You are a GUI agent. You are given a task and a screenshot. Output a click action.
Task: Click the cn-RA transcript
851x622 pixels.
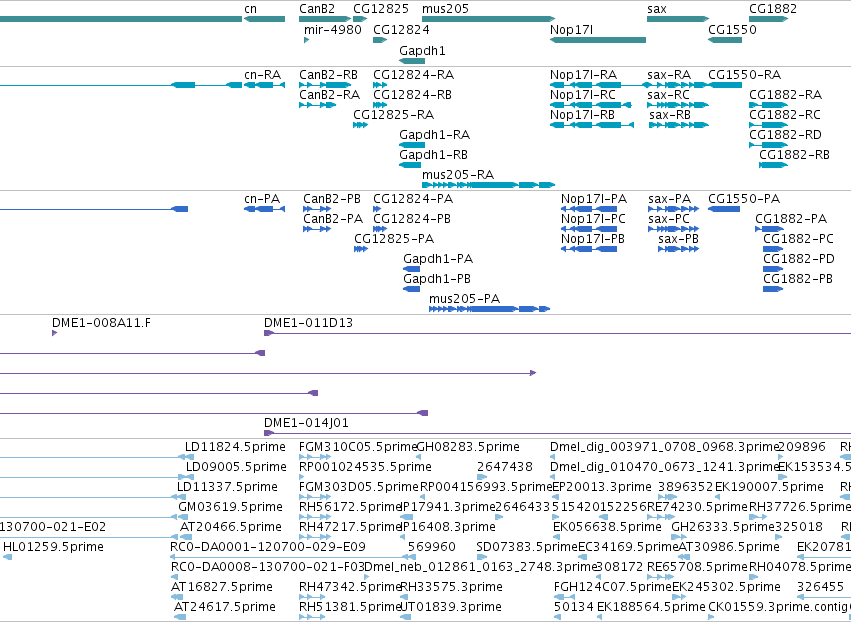(x=264, y=85)
